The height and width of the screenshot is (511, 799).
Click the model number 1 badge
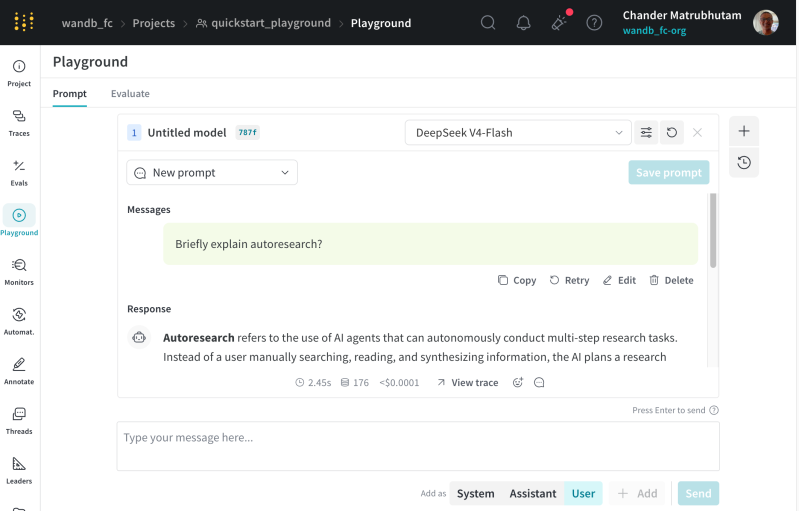(134, 133)
